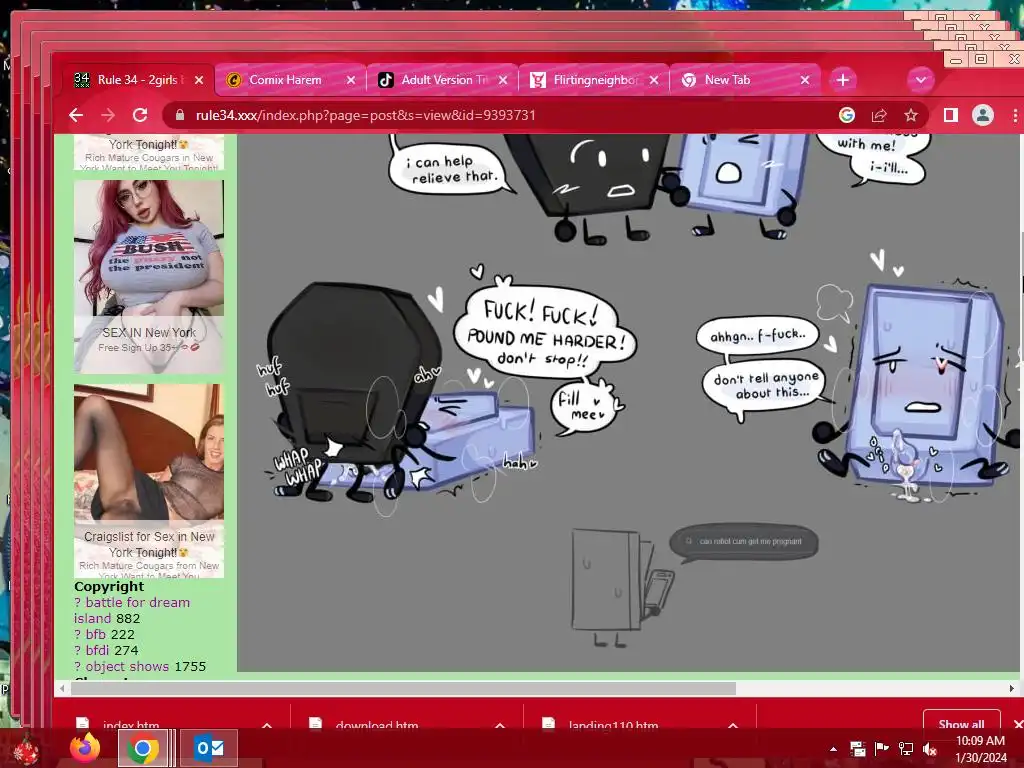Switch to the Flirtingneighbor tab
Viewport: 1024px width, 768px height.
[x=596, y=80]
